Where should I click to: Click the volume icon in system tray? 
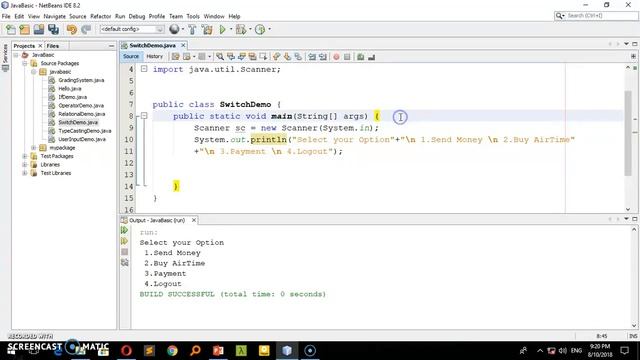pyautogui.click(x=563, y=351)
